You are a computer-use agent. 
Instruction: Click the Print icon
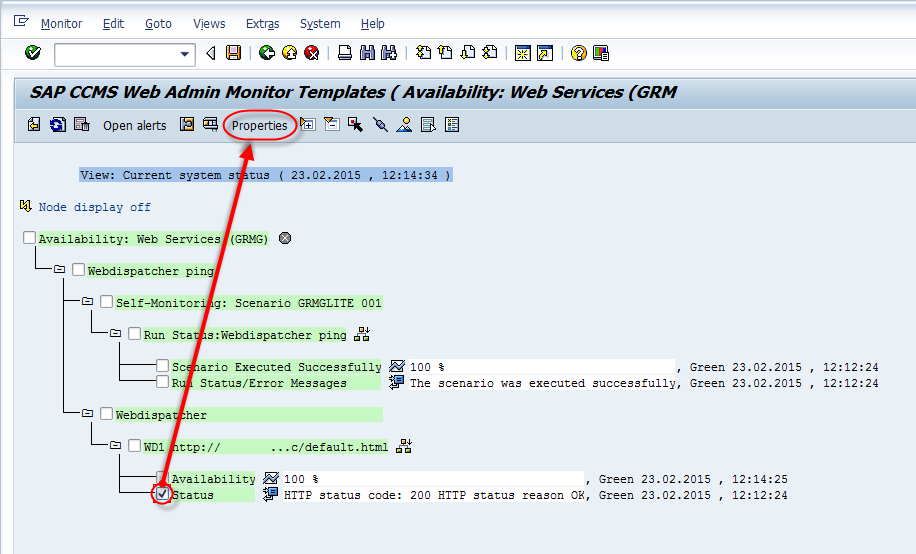pyautogui.click(x=345, y=53)
